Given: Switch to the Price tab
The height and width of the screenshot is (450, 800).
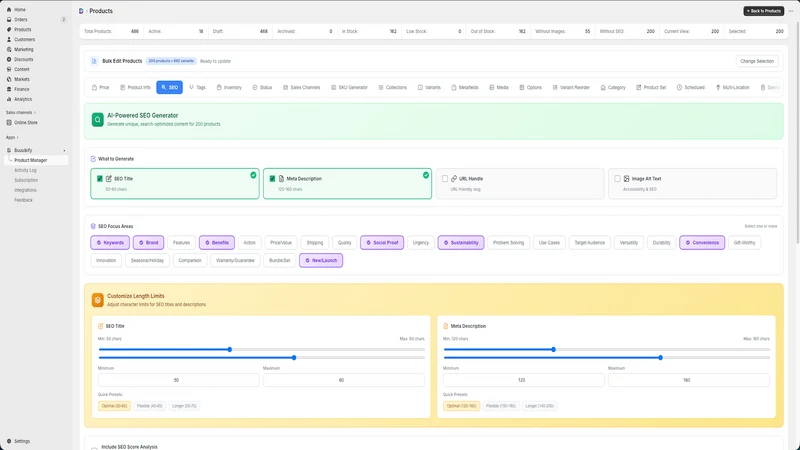Looking at the screenshot, I should 101,87.
